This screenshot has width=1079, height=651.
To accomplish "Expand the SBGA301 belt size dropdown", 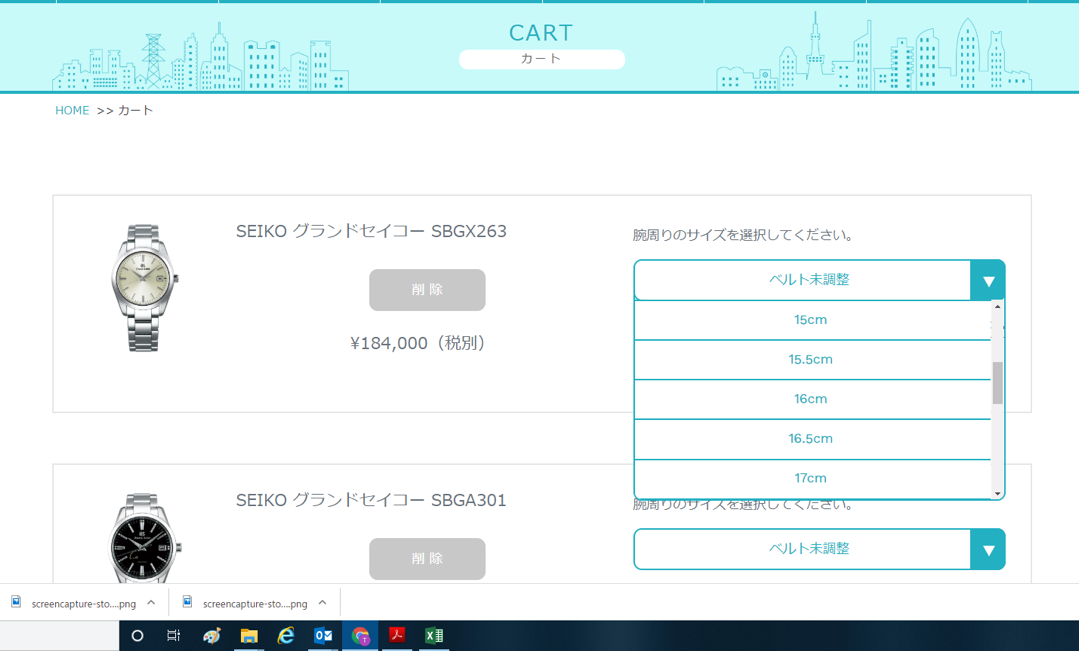I will 987,550.
